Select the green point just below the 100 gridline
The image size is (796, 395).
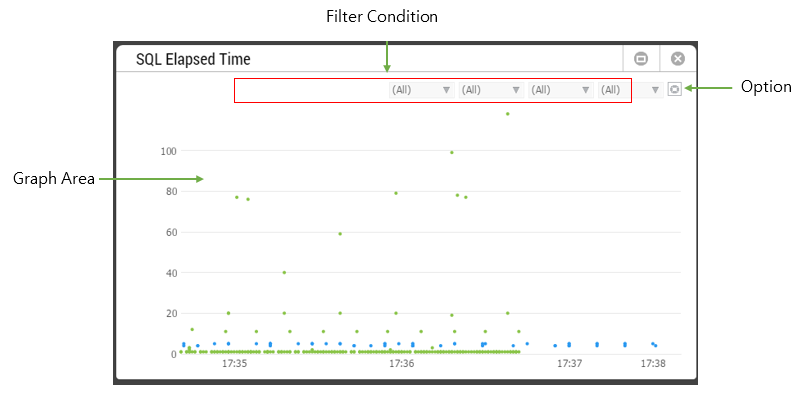tap(451, 152)
